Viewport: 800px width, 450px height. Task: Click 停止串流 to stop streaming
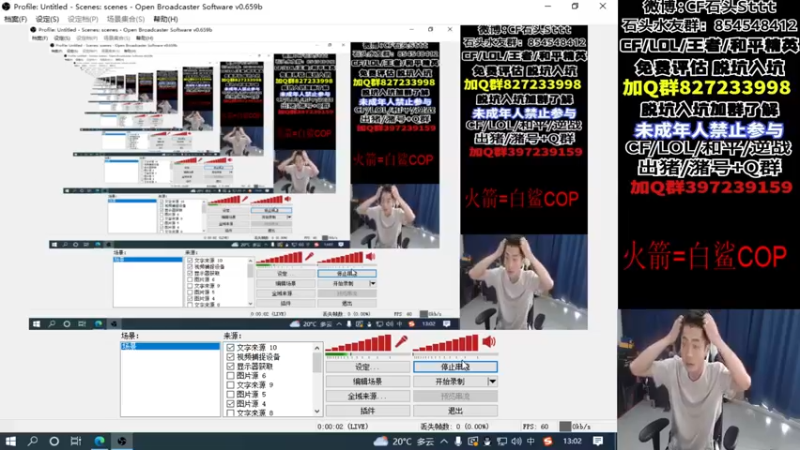(x=455, y=367)
